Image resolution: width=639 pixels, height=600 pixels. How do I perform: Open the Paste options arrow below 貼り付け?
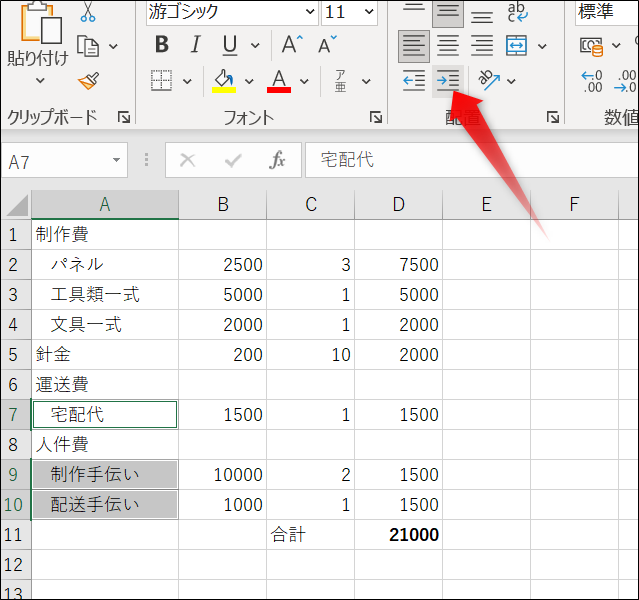40,80
